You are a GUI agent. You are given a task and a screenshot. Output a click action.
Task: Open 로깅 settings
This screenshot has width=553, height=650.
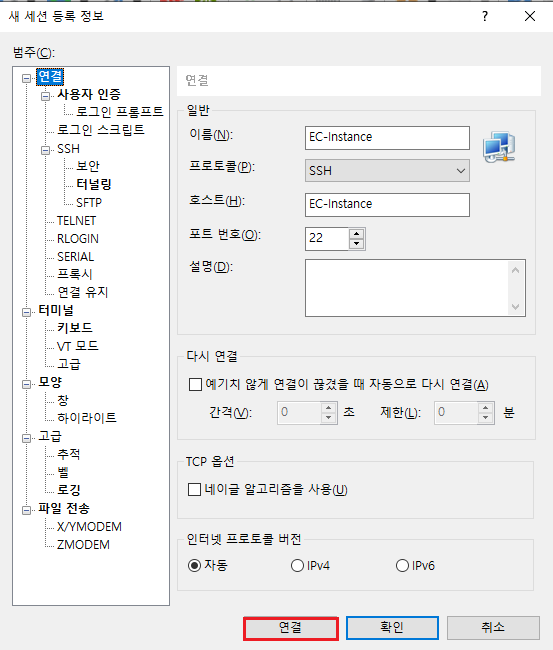[x=69, y=490]
